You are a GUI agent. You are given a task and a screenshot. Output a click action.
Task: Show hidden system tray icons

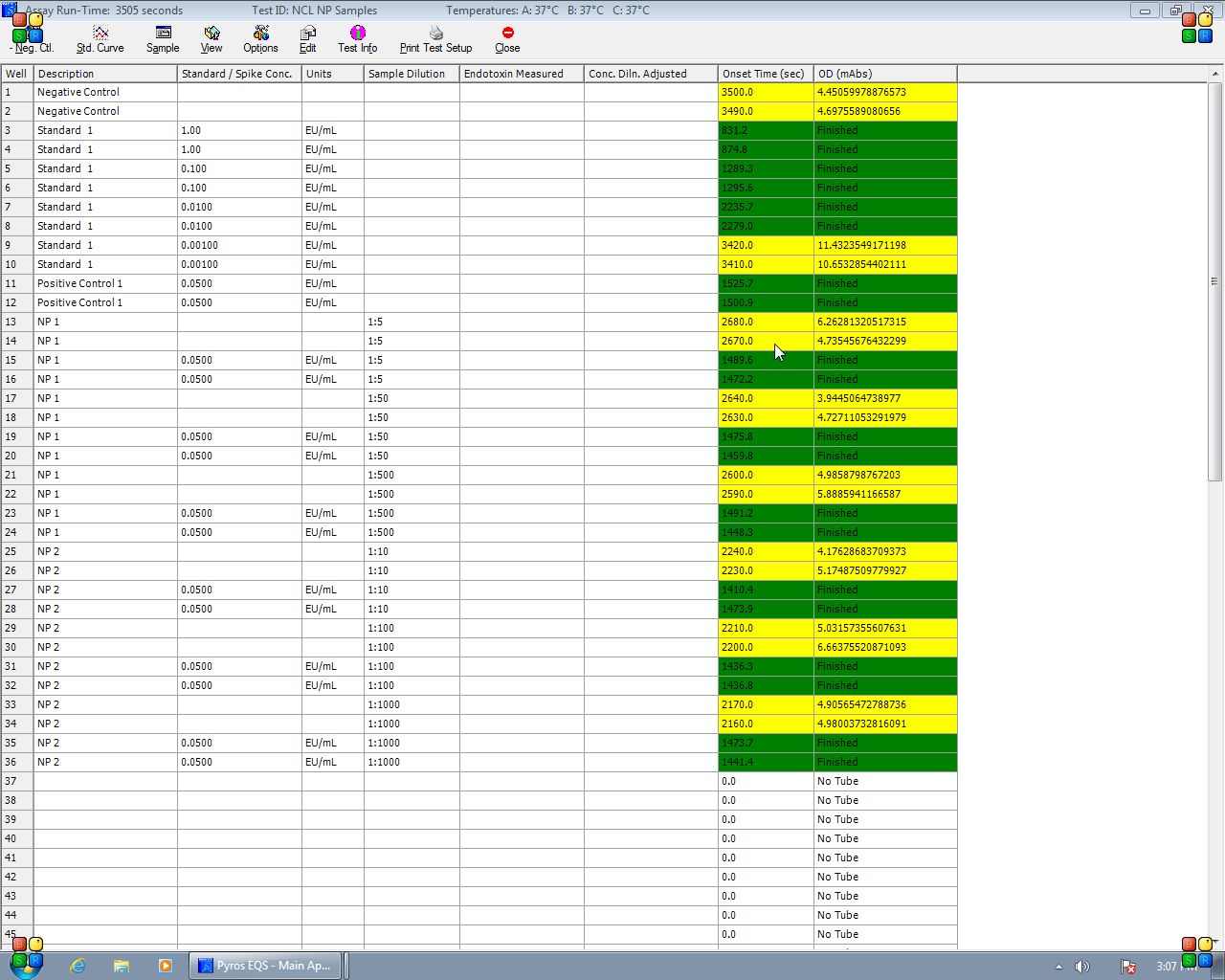pyautogui.click(x=1058, y=967)
